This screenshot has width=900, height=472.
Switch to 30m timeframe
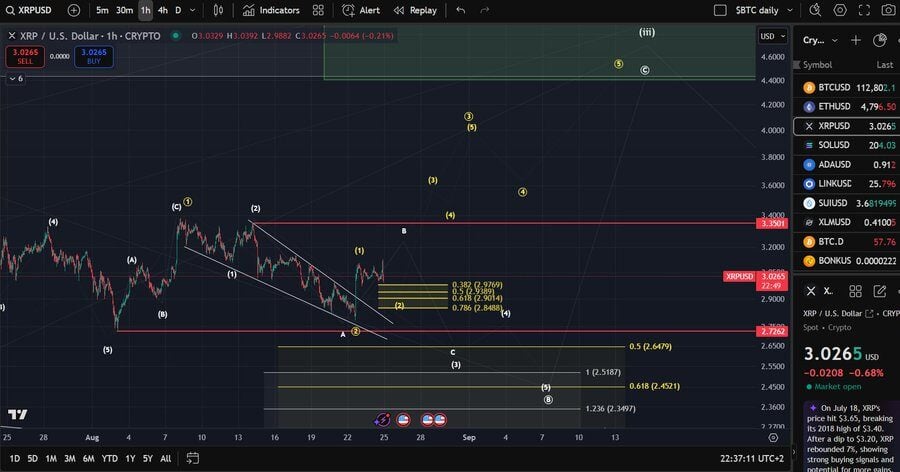[124, 10]
